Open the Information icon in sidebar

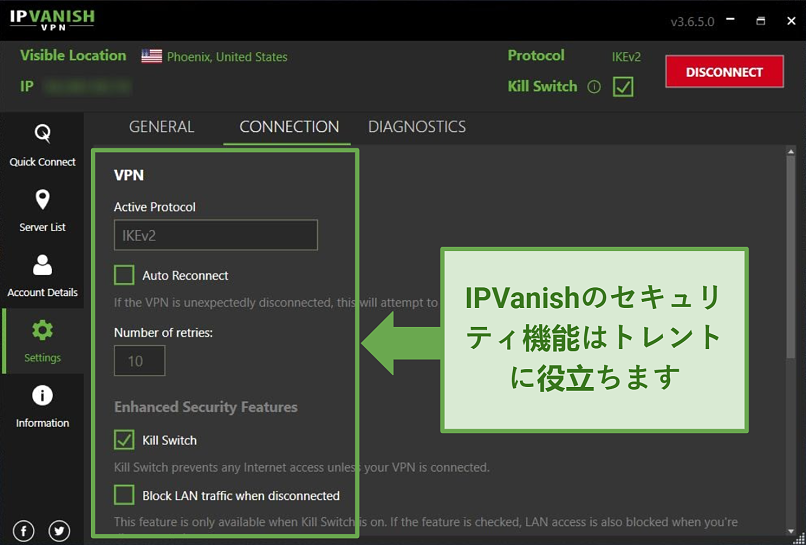tap(42, 395)
